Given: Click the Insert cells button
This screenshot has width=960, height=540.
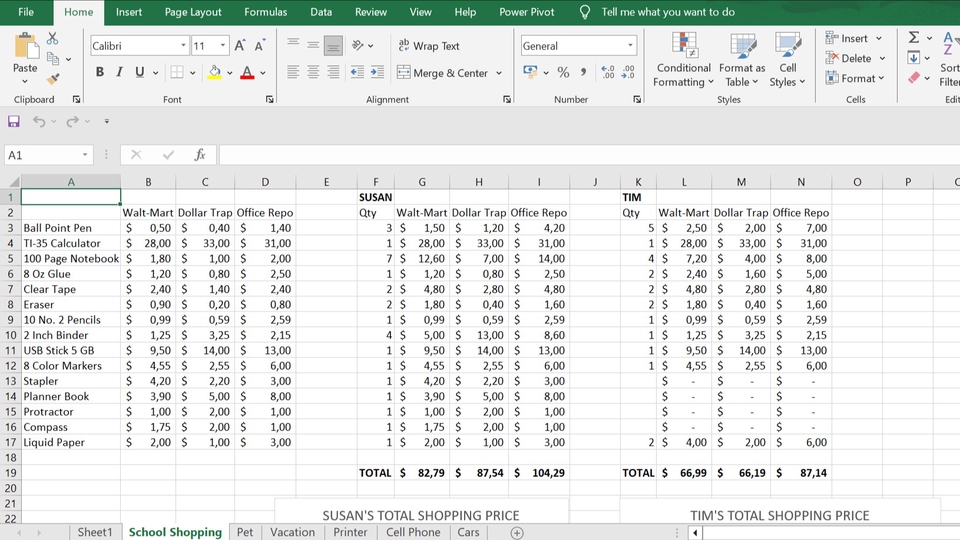Looking at the screenshot, I should (x=853, y=38).
